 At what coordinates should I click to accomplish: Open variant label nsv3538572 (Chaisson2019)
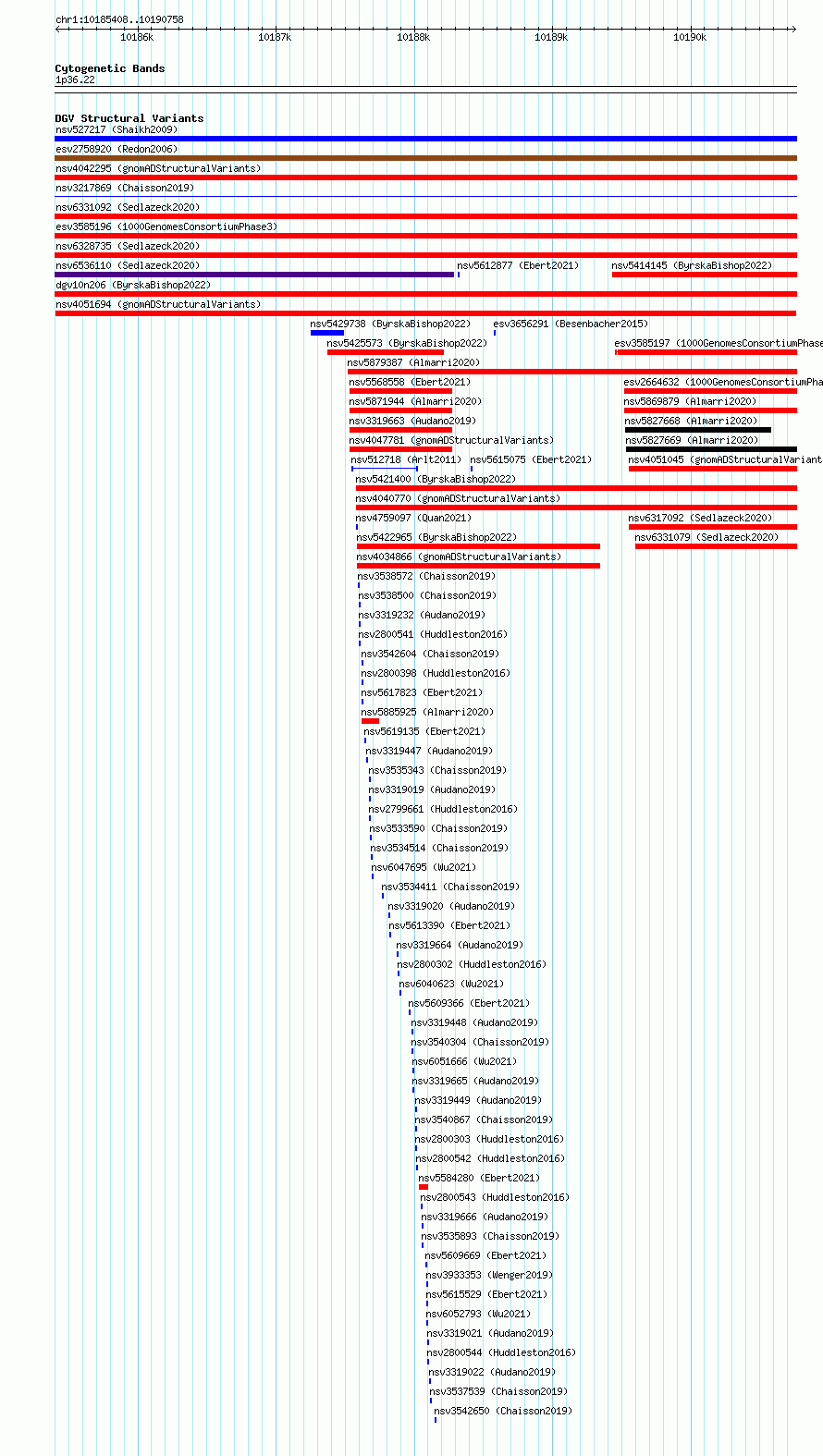click(x=426, y=576)
